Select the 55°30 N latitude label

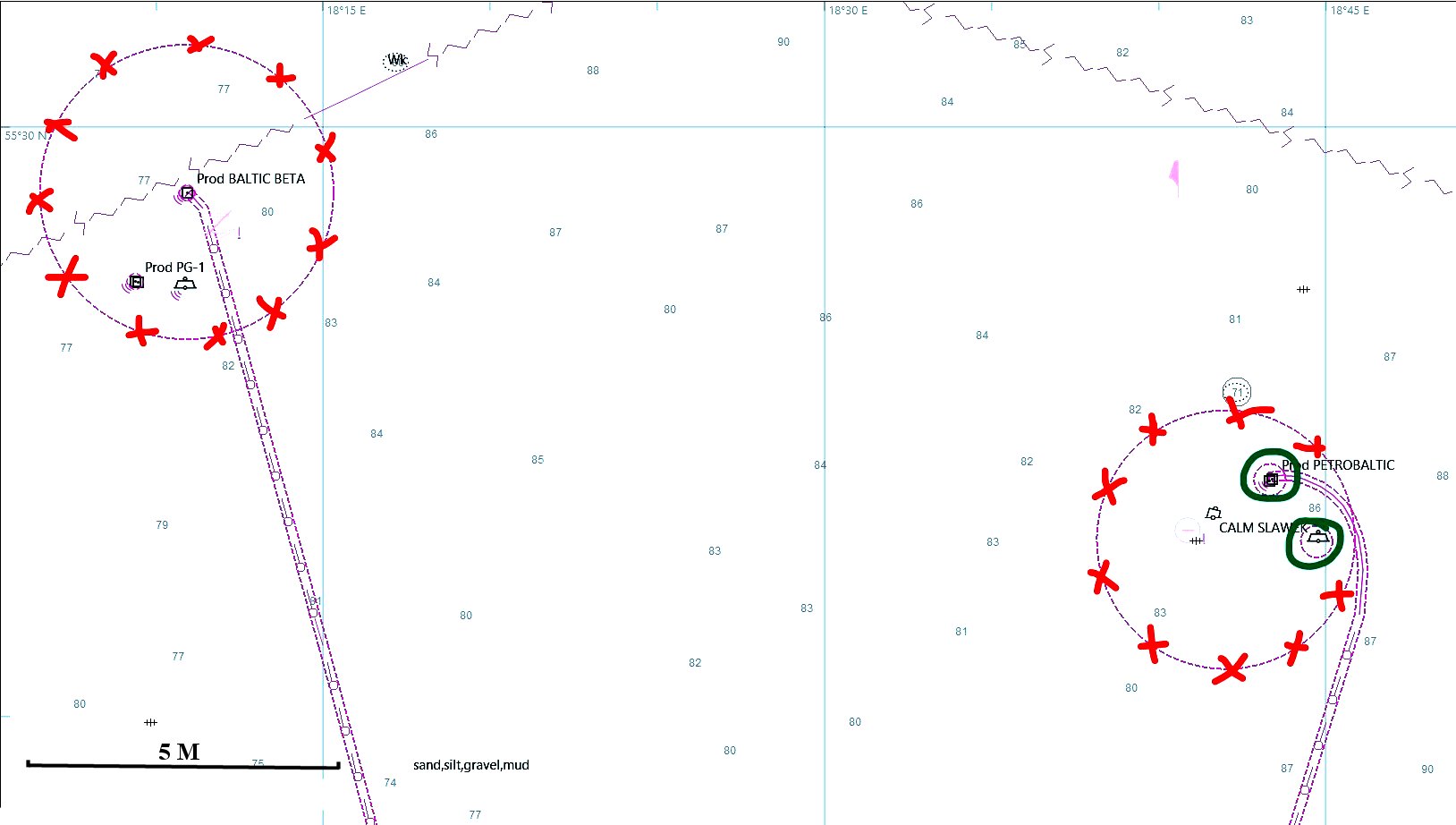tap(27, 136)
